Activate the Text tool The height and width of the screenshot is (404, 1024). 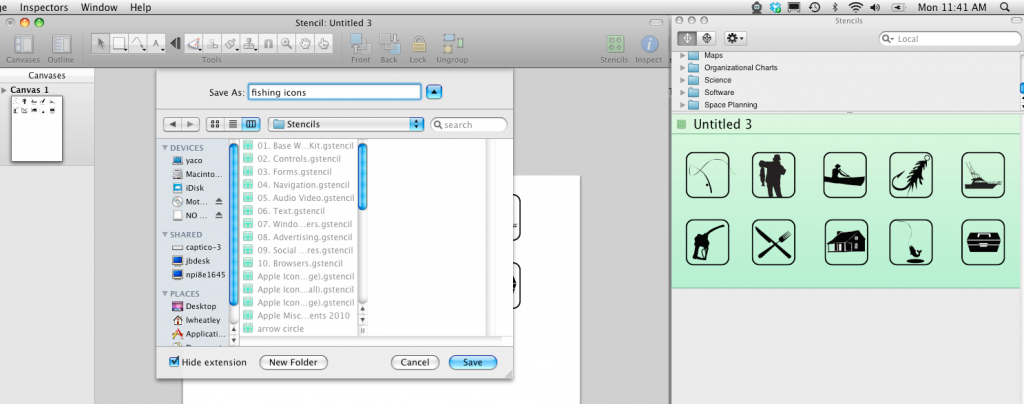pyautogui.click(x=157, y=44)
